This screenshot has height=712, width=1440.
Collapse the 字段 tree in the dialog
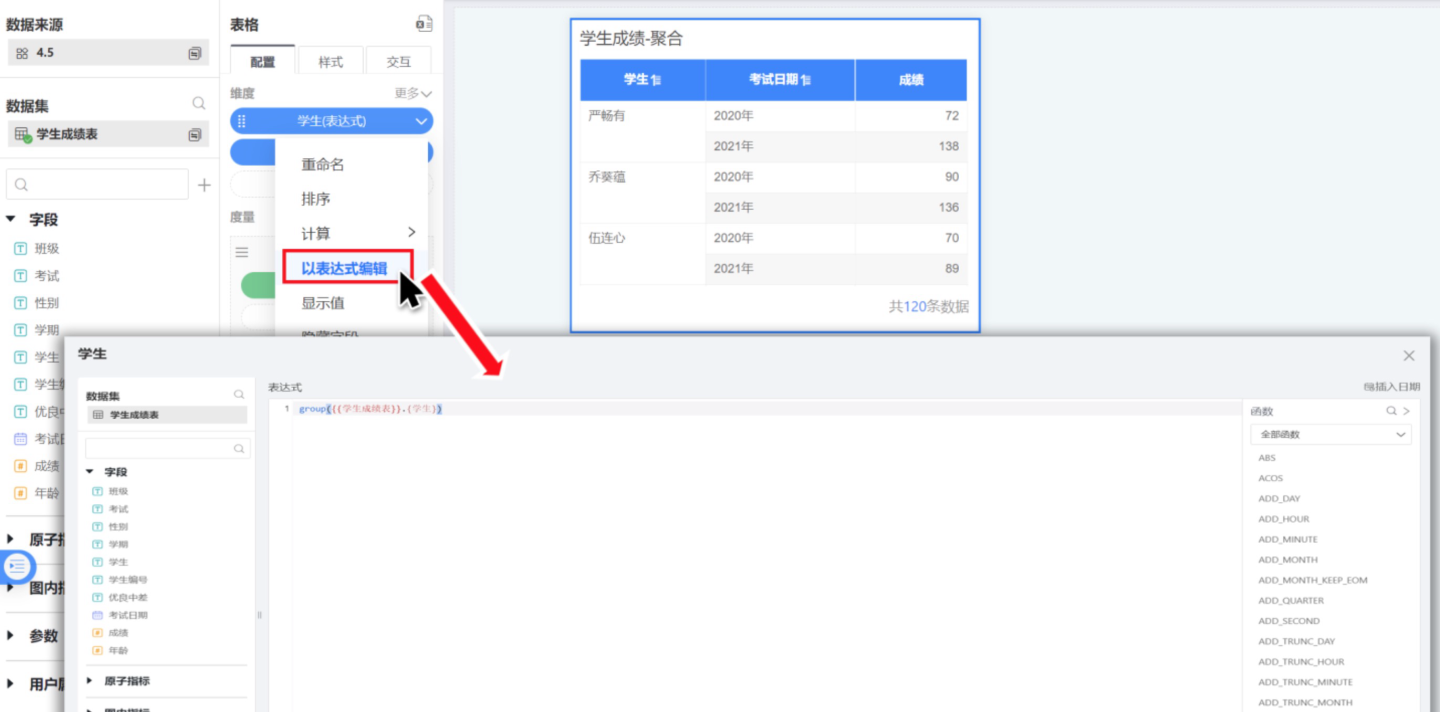[x=90, y=472]
